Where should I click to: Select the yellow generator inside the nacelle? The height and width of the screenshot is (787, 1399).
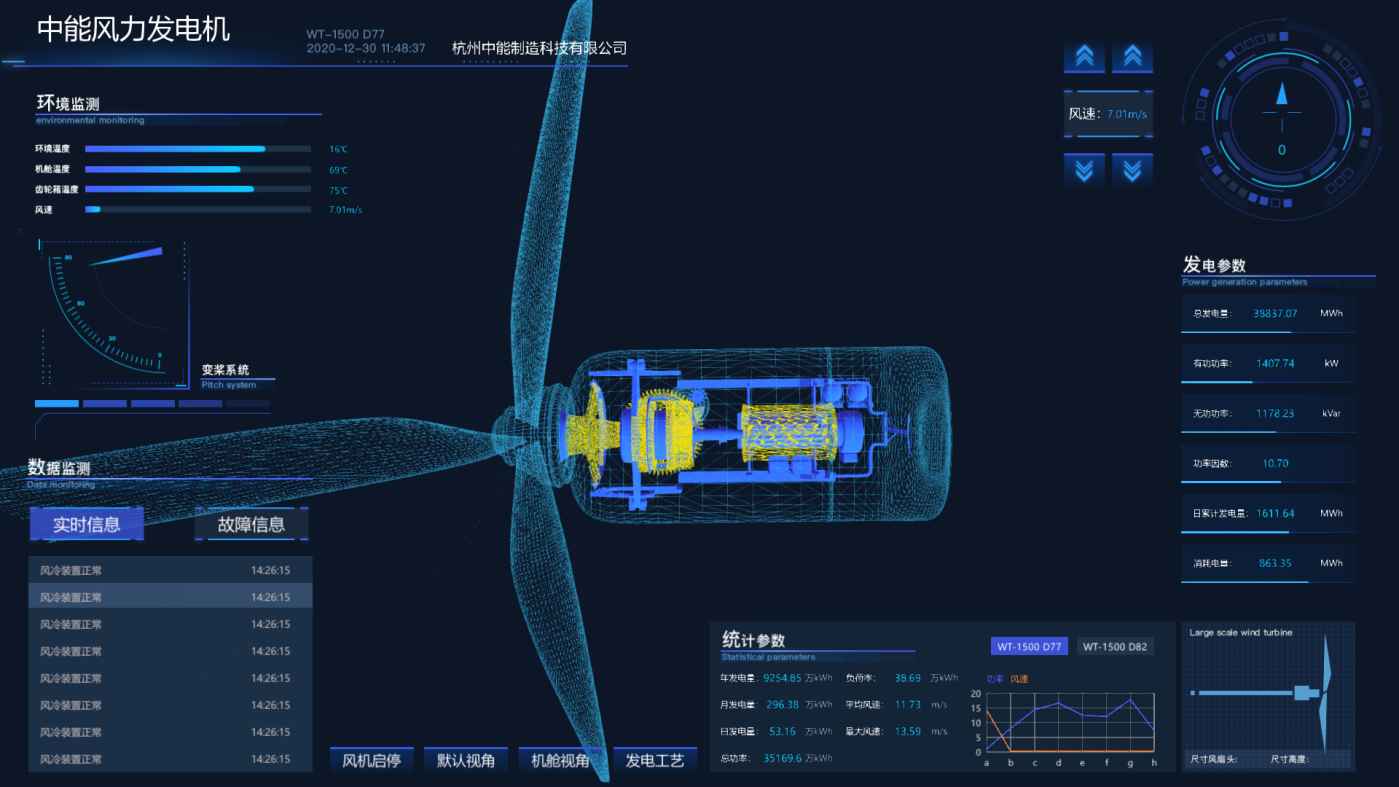tap(786, 438)
